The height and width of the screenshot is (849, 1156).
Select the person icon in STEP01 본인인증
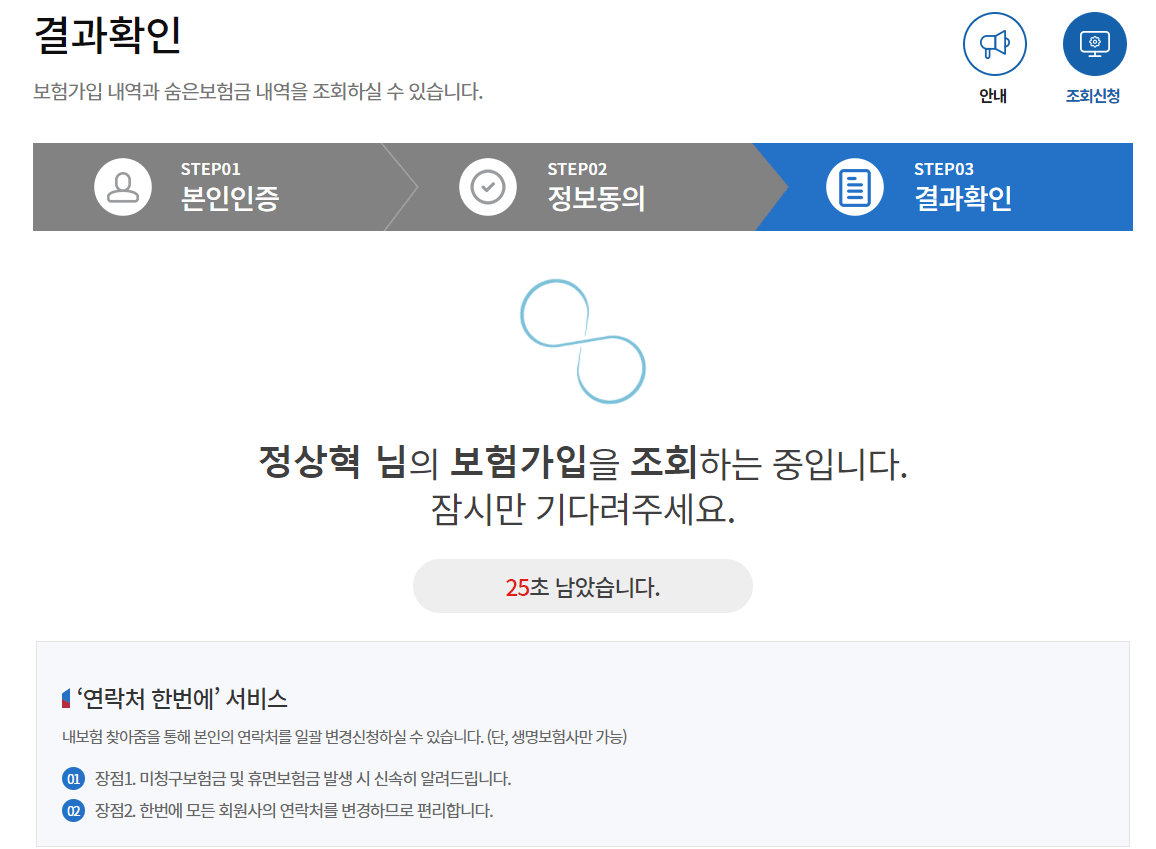pos(122,187)
